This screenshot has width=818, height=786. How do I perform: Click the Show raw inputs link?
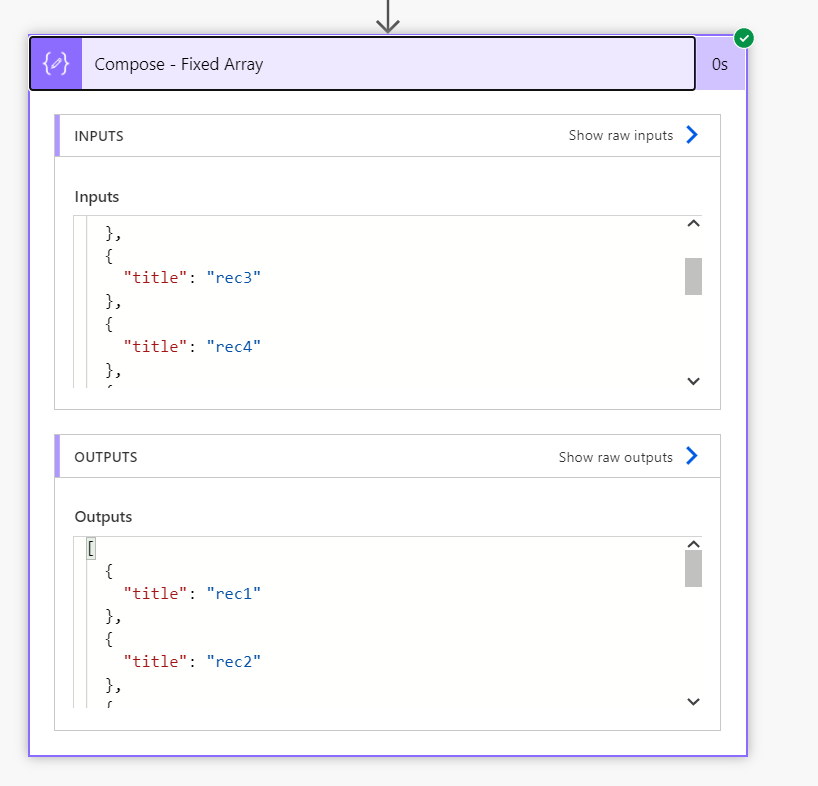point(620,136)
